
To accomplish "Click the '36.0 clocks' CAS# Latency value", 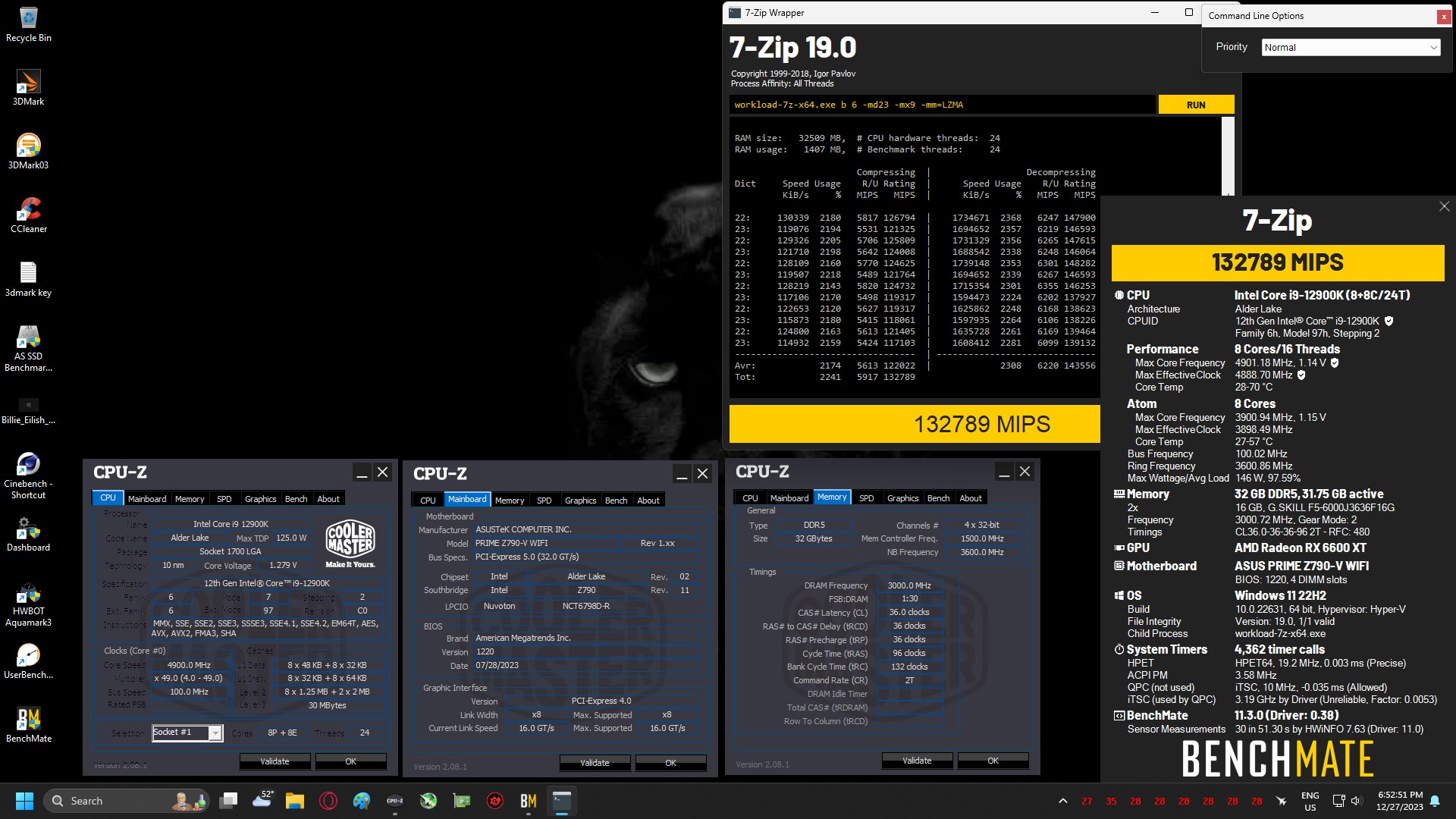I will tap(908, 612).
